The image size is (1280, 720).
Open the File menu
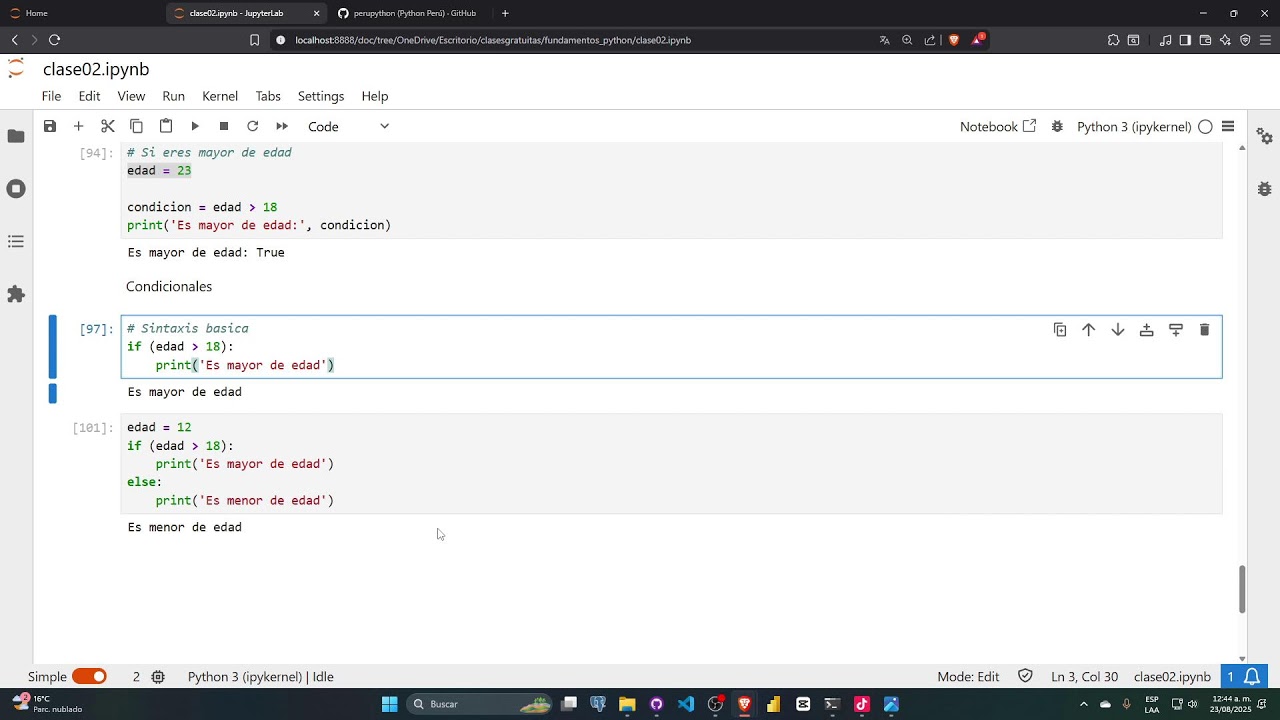51,96
